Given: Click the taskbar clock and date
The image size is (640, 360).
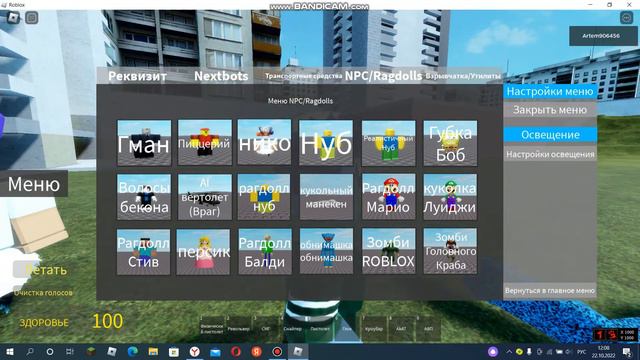Looking at the screenshot, I should tap(603, 351).
